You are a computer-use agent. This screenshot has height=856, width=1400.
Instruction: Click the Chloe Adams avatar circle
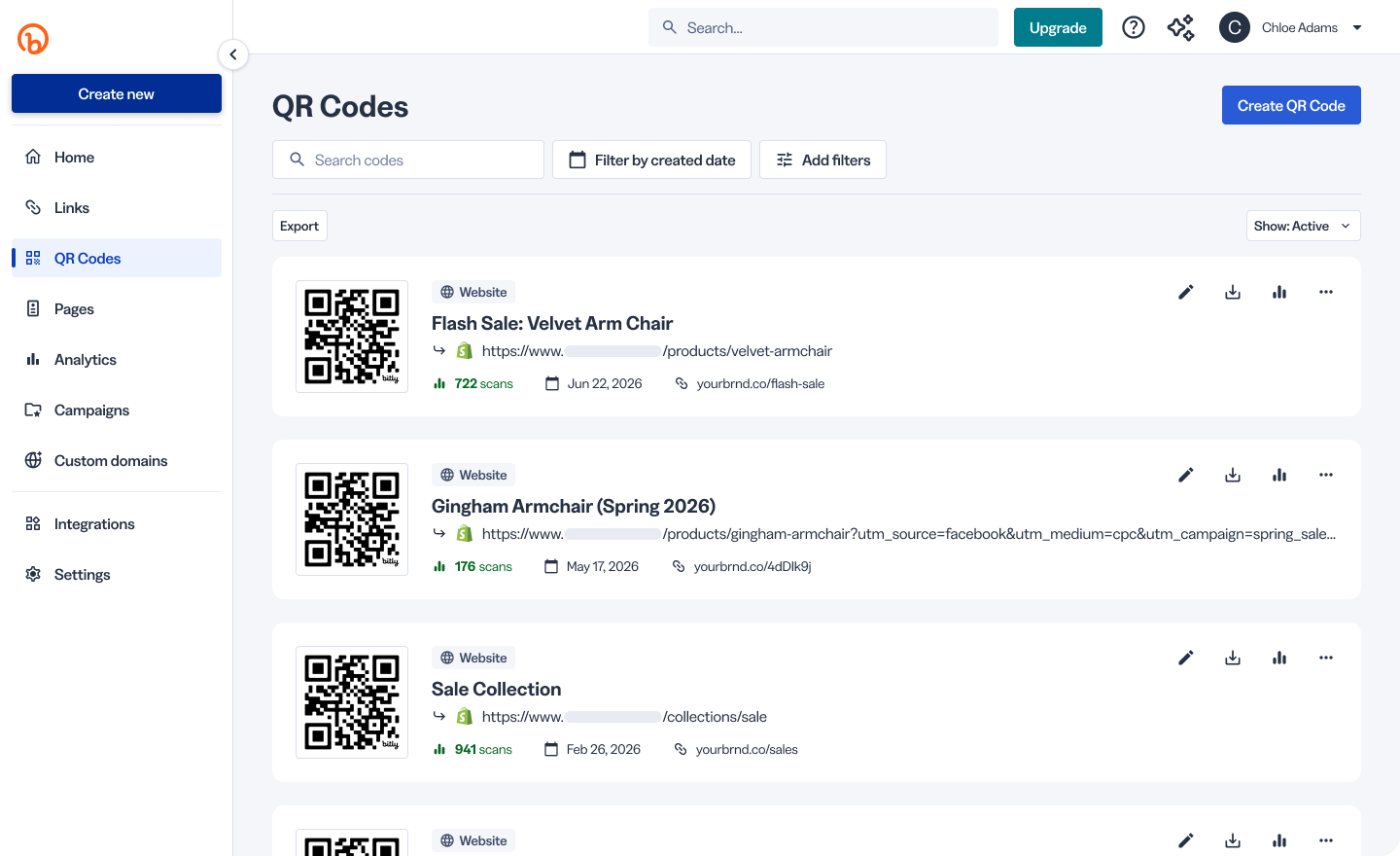(x=1235, y=27)
